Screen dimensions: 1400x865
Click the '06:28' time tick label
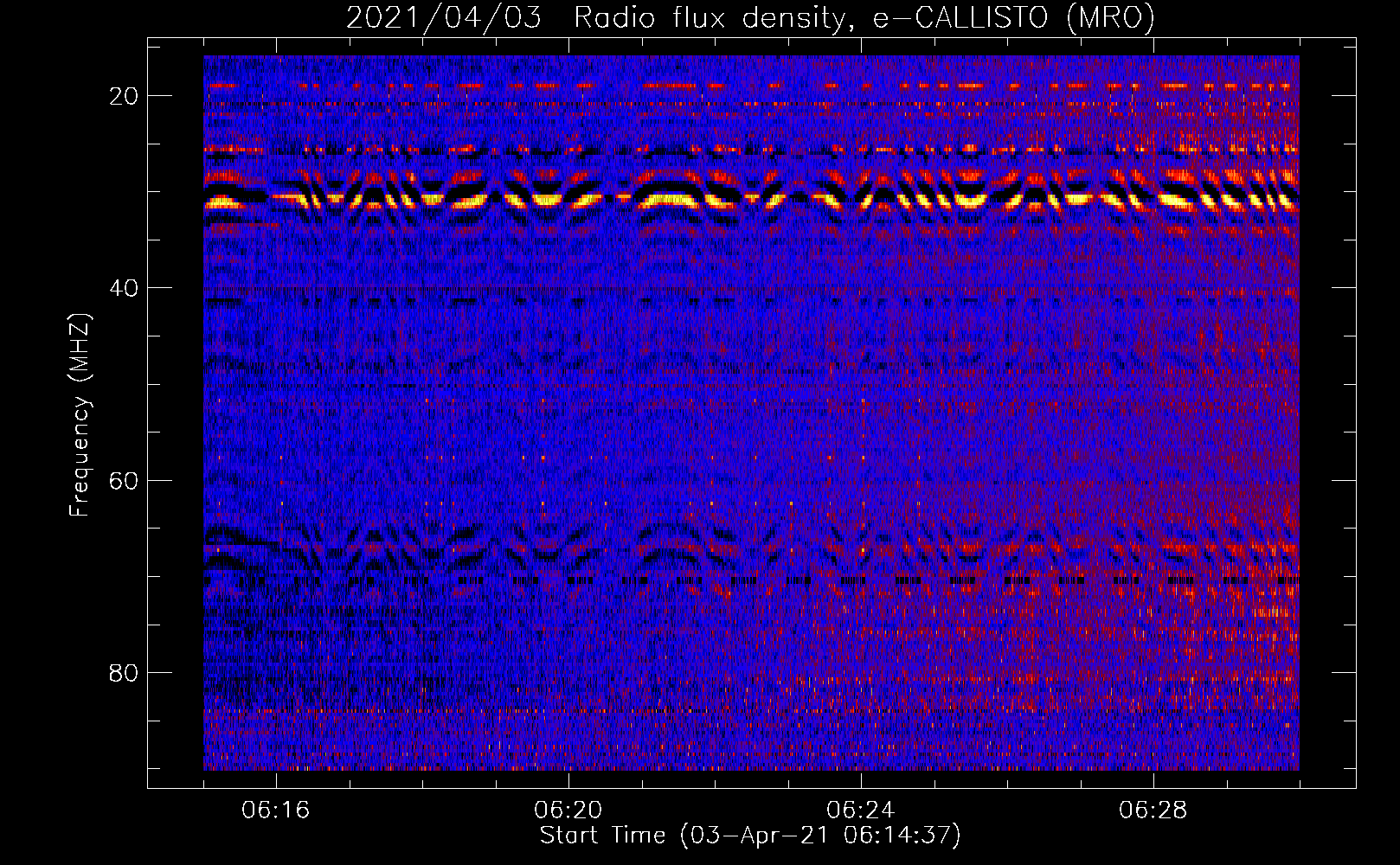click(1153, 810)
